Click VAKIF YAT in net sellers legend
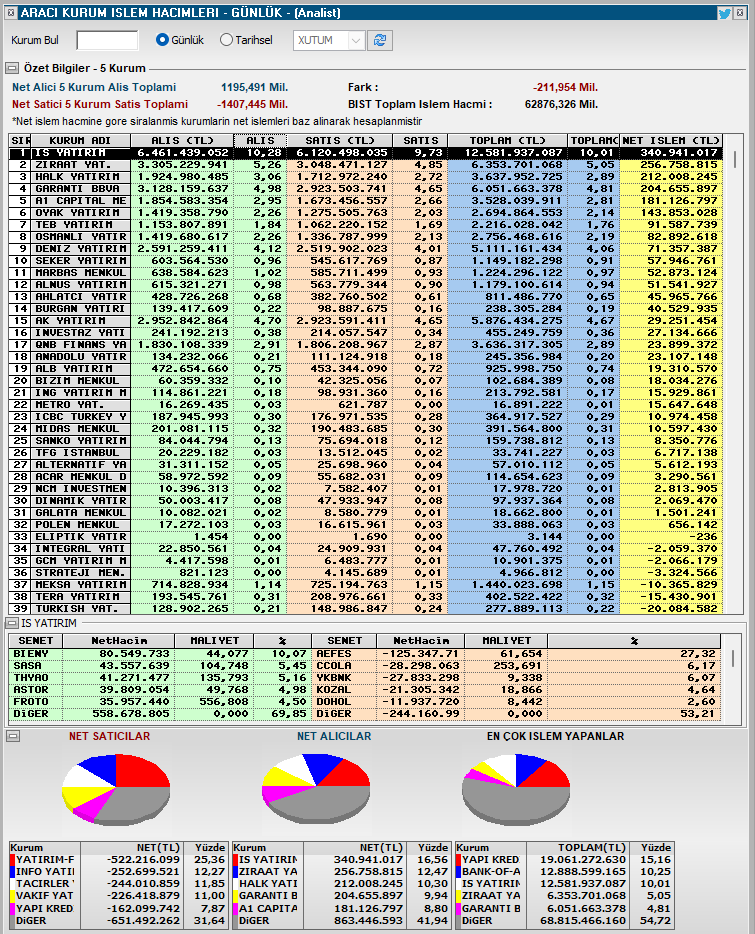The image size is (755, 934). [45, 896]
